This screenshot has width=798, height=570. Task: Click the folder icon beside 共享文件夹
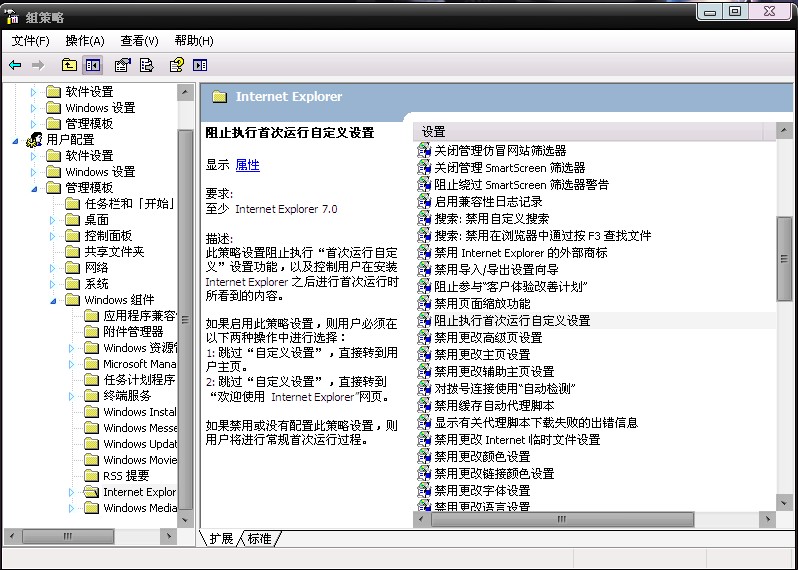pyautogui.click(x=73, y=251)
